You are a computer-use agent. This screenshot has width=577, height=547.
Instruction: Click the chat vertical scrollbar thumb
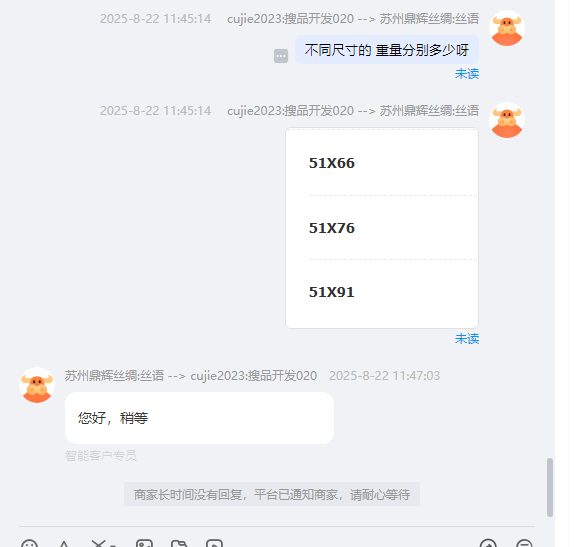point(550,487)
